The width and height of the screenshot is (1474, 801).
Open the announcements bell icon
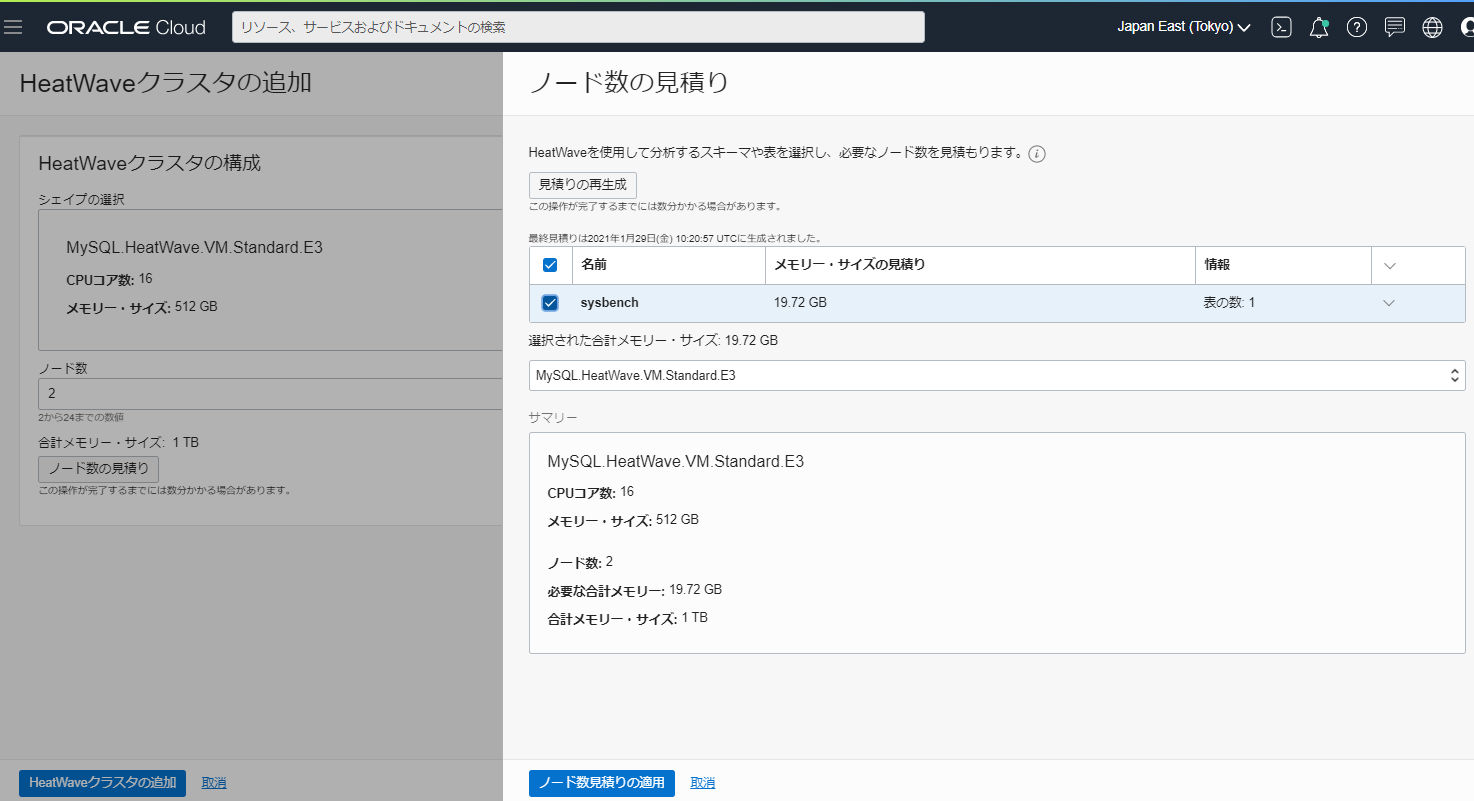[1319, 27]
